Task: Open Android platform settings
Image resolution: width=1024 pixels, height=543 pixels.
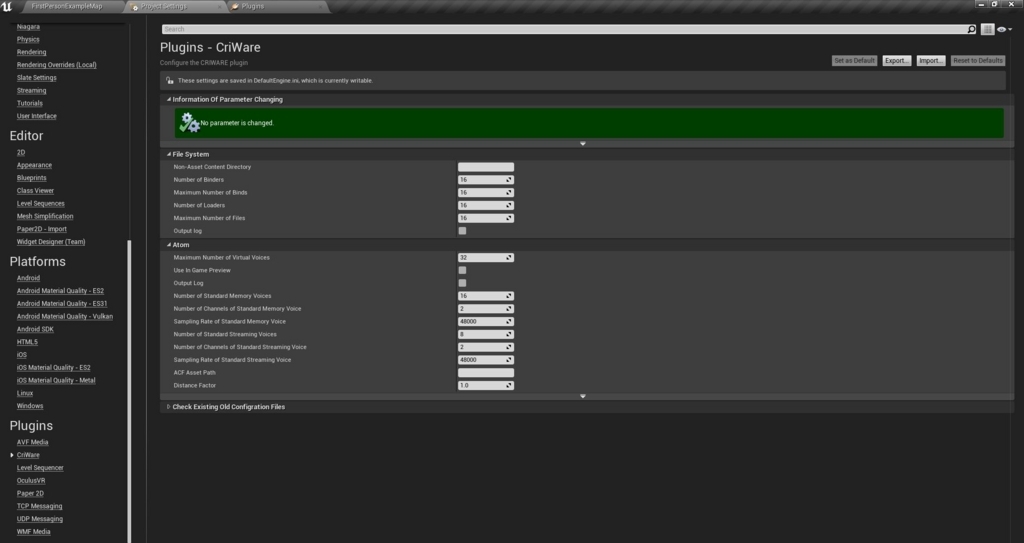Action: 28,278
